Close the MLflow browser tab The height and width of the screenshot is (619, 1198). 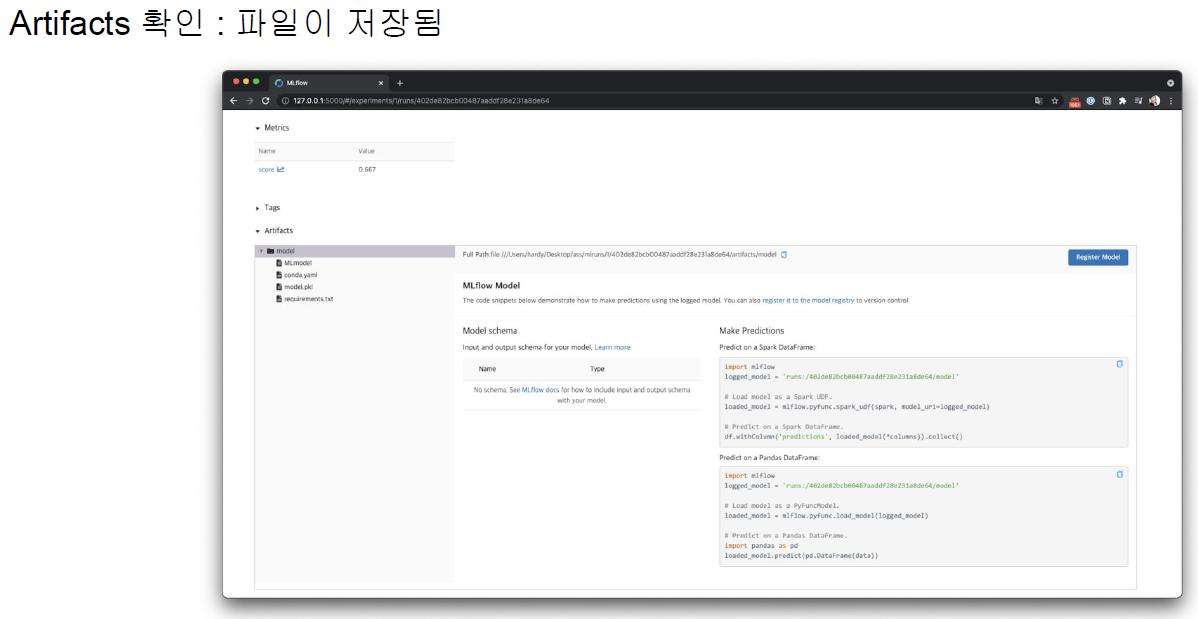(x=381, y=83)
